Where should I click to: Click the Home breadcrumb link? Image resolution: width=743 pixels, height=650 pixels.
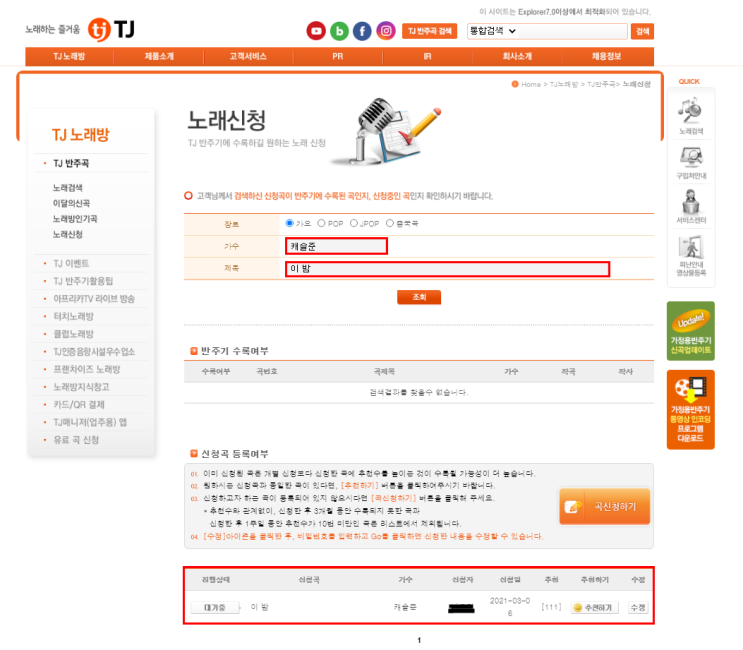point(531,84)
